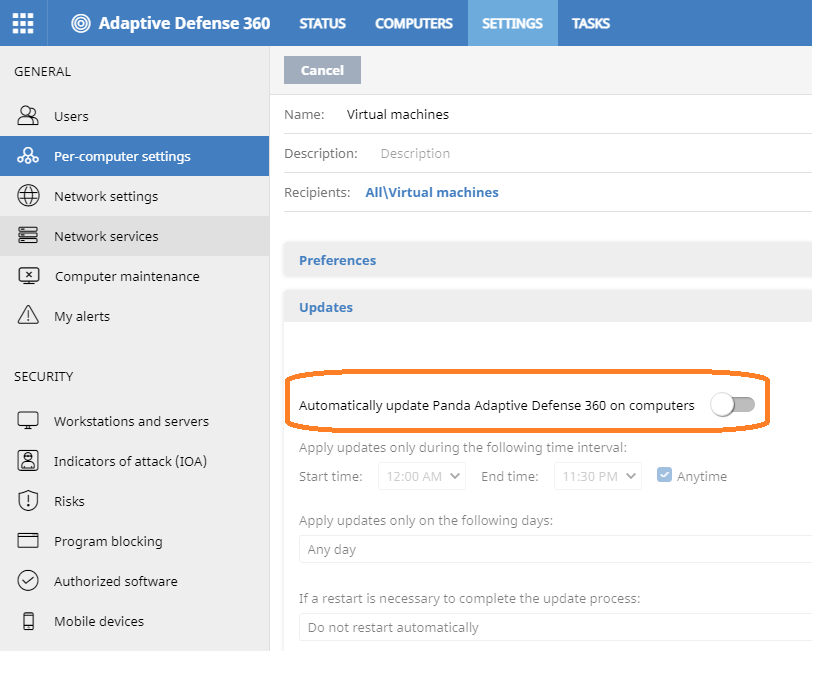Open Indicators of attack (IOA) settings
Viewport: 817px width, 699px height.
[x=134, y=461]
